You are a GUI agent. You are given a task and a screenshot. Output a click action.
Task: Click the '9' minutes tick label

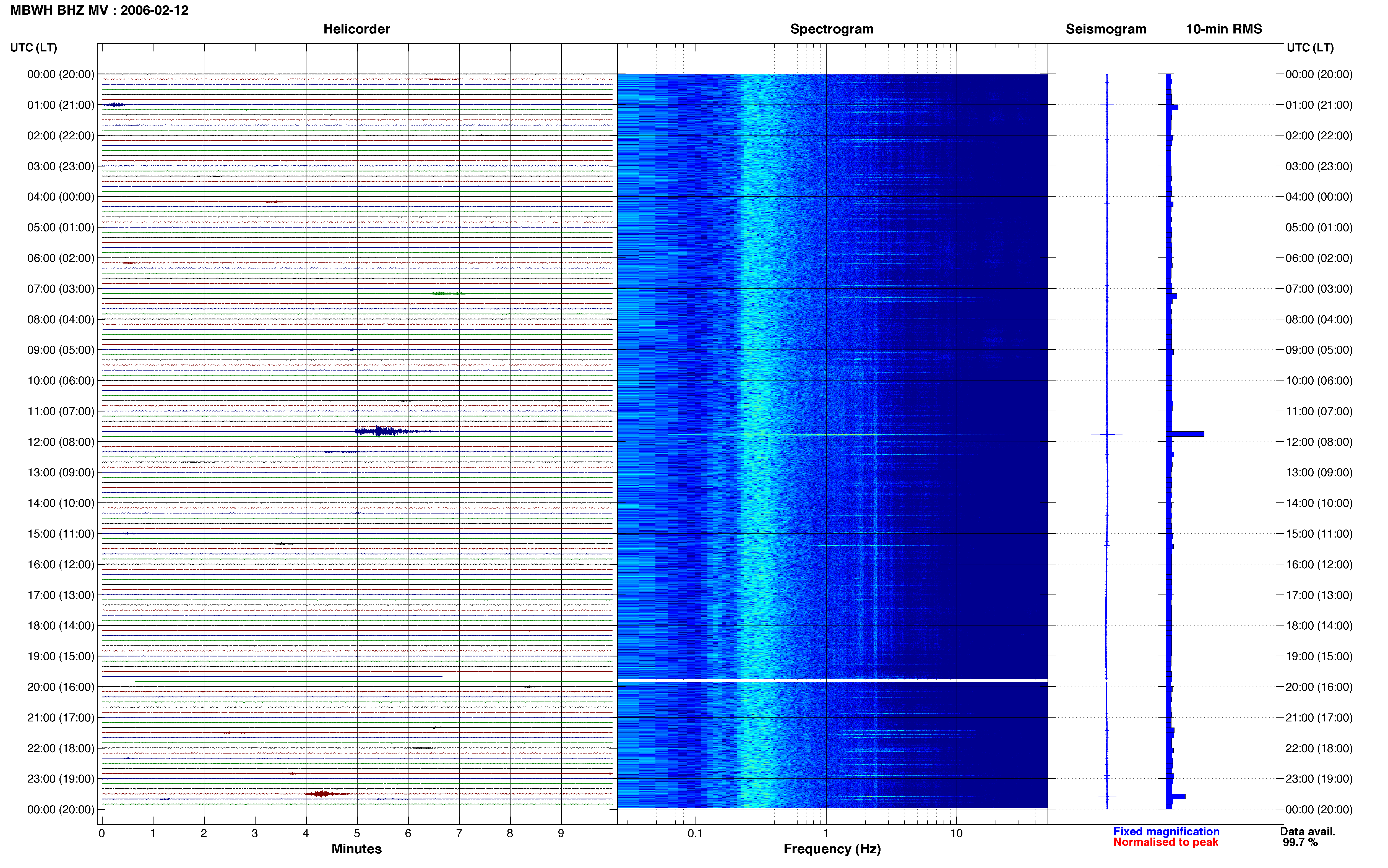[561, 833]
